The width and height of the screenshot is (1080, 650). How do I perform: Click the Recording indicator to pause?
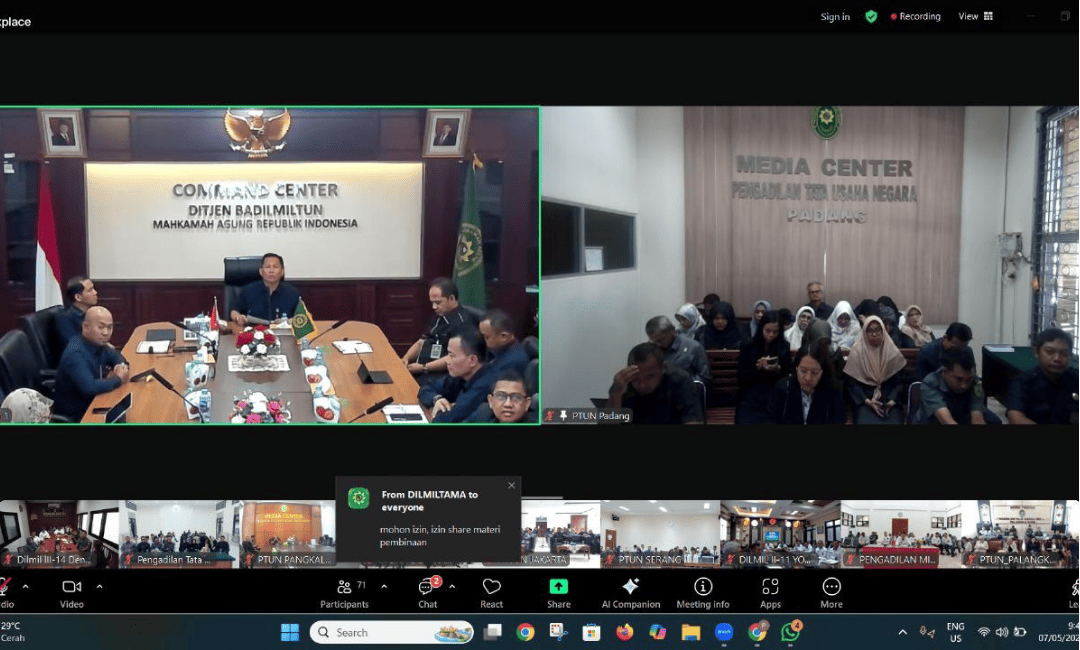coord(915,16)
